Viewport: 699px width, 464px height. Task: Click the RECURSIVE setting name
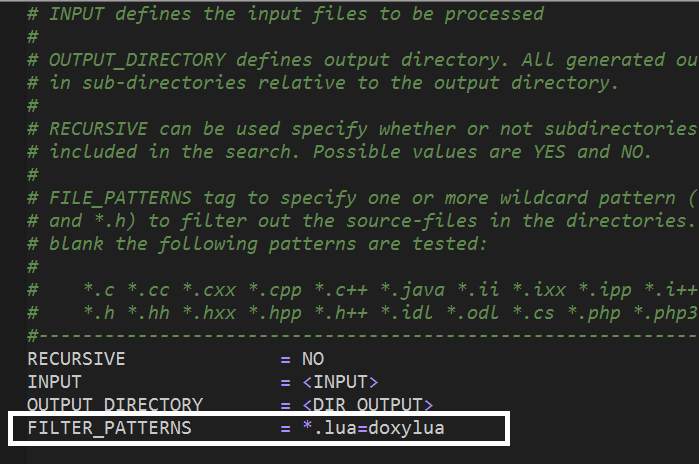pyautogui.click(x=76, y=359)
